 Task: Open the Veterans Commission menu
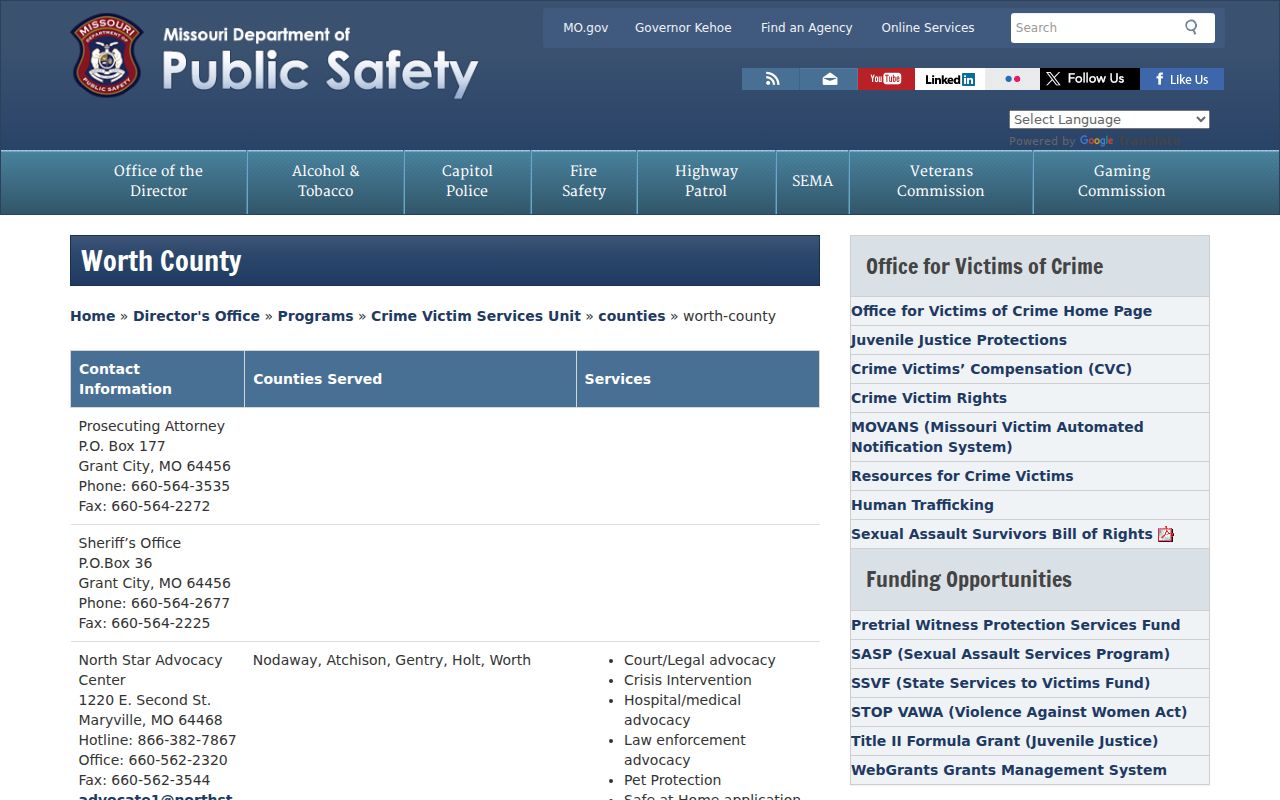[x=941, y=181]
